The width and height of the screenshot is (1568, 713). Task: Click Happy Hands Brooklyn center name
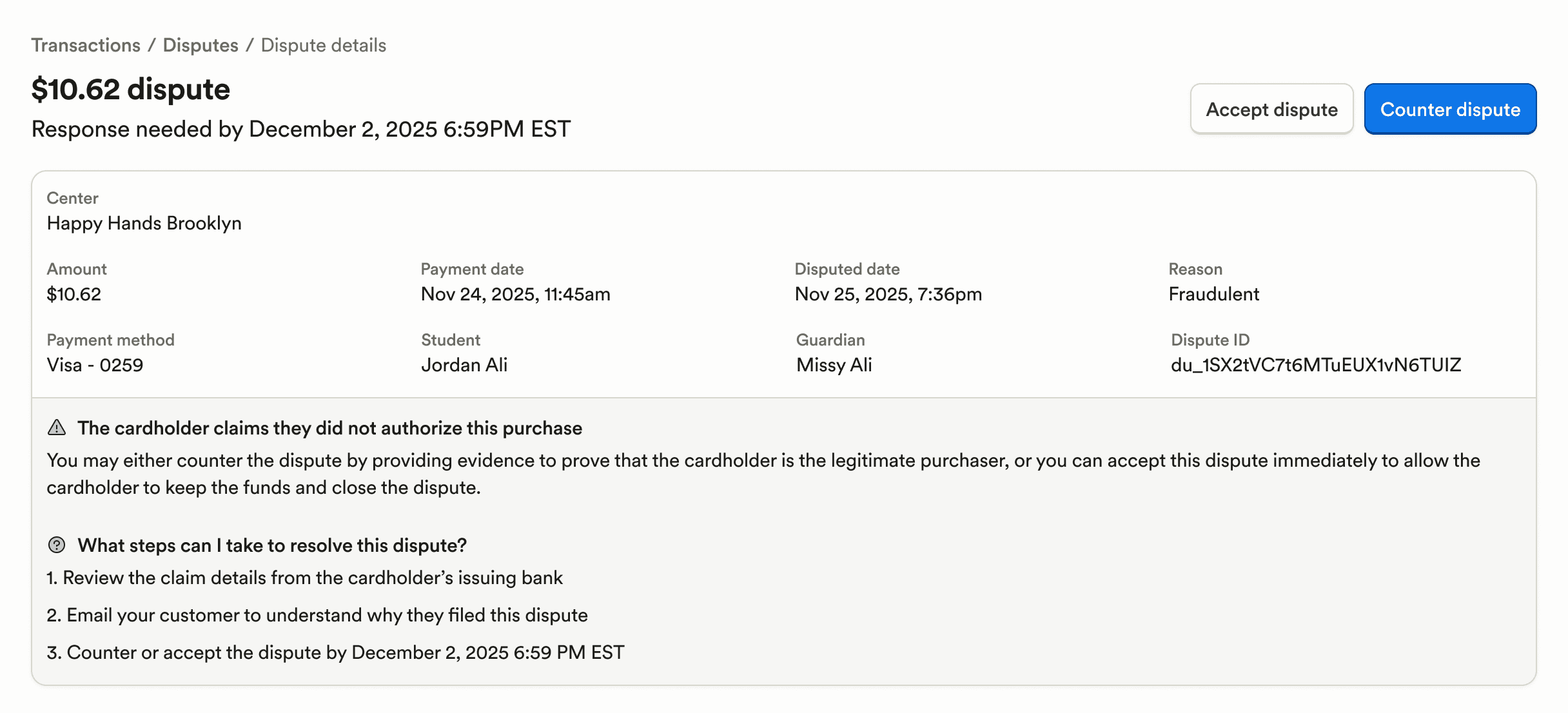(x=144, y=223)
